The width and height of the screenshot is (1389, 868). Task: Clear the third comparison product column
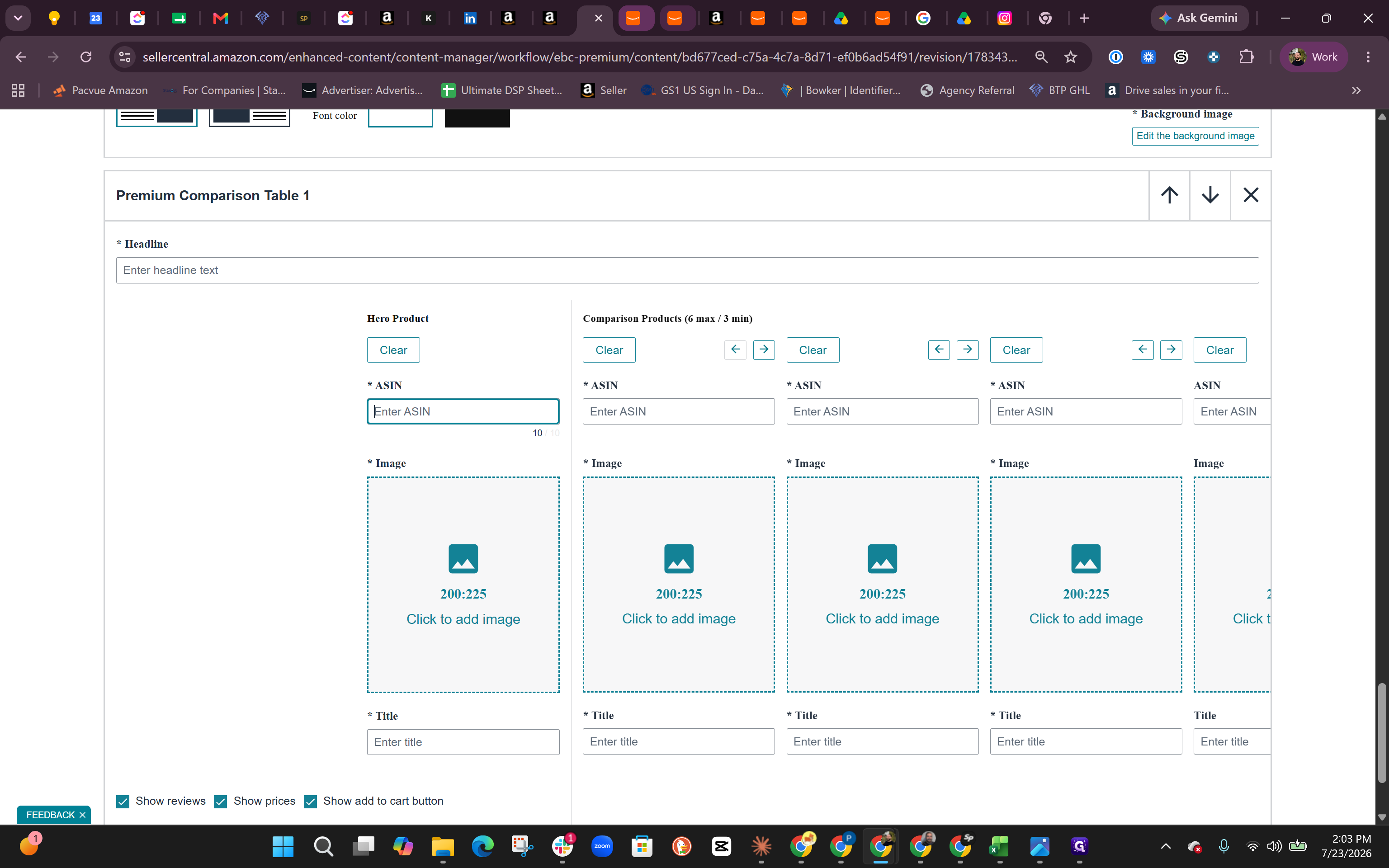click(1016, 349)
